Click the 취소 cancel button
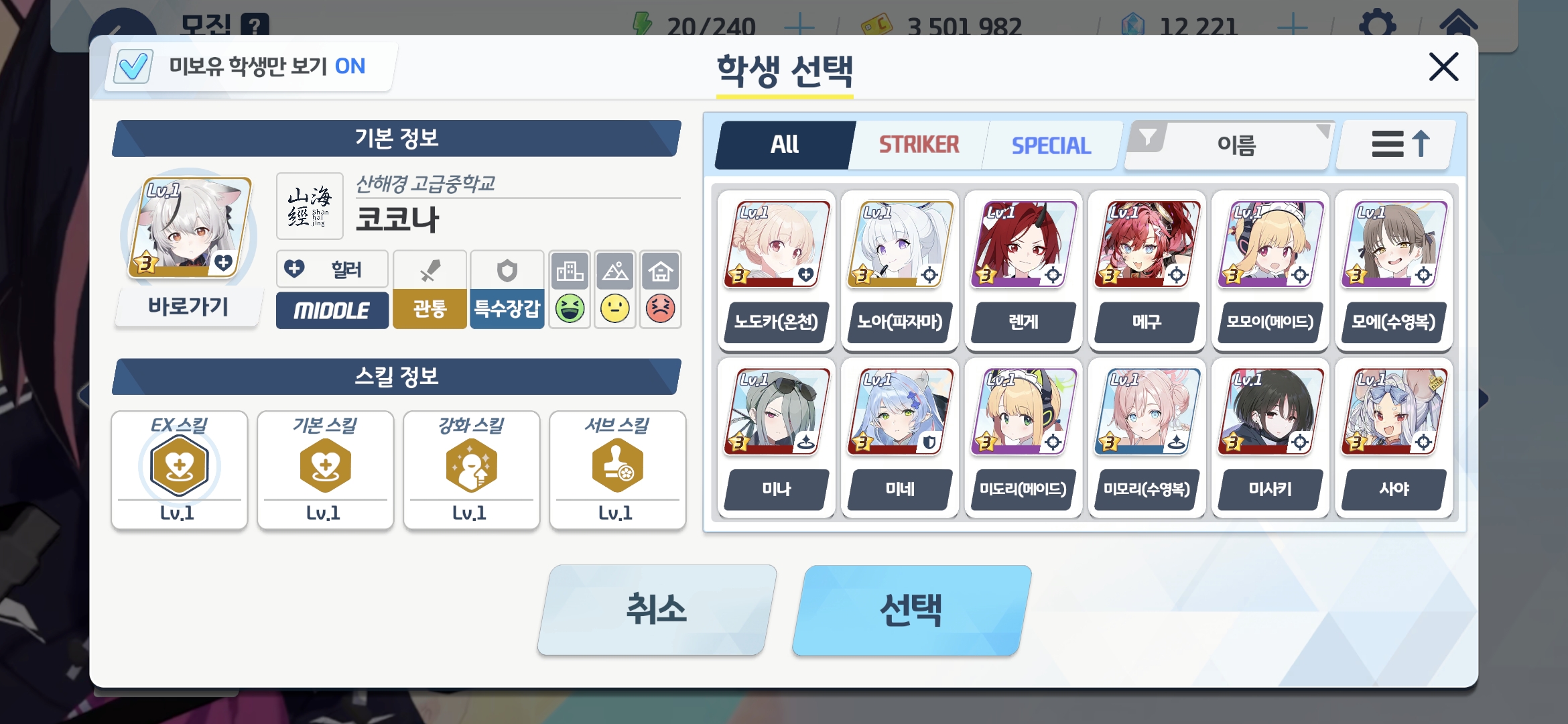This screenshot has height=724, width=1568. click(657, 610)
